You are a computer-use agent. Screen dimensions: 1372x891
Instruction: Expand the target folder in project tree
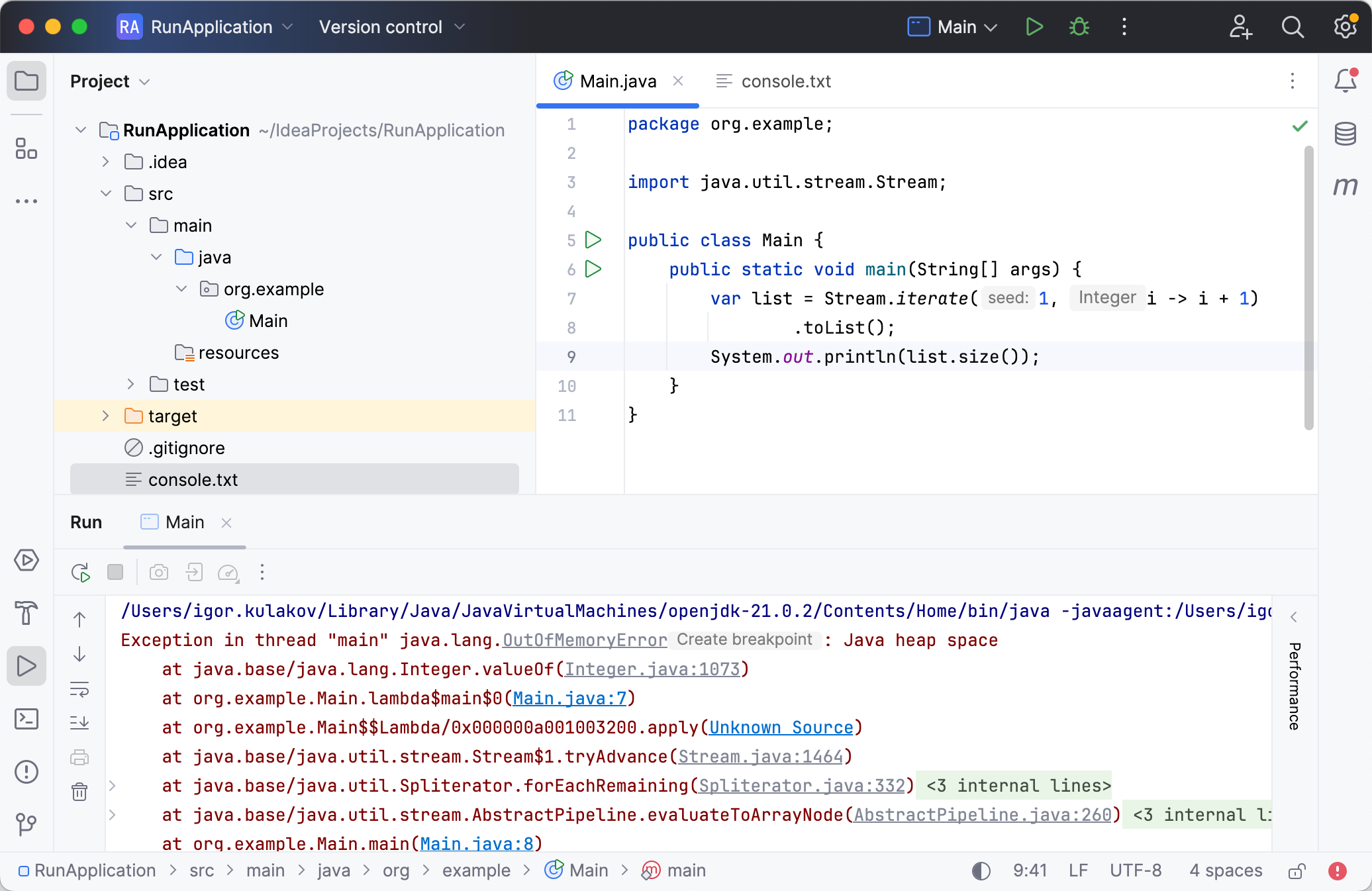[x=105, y=416]
